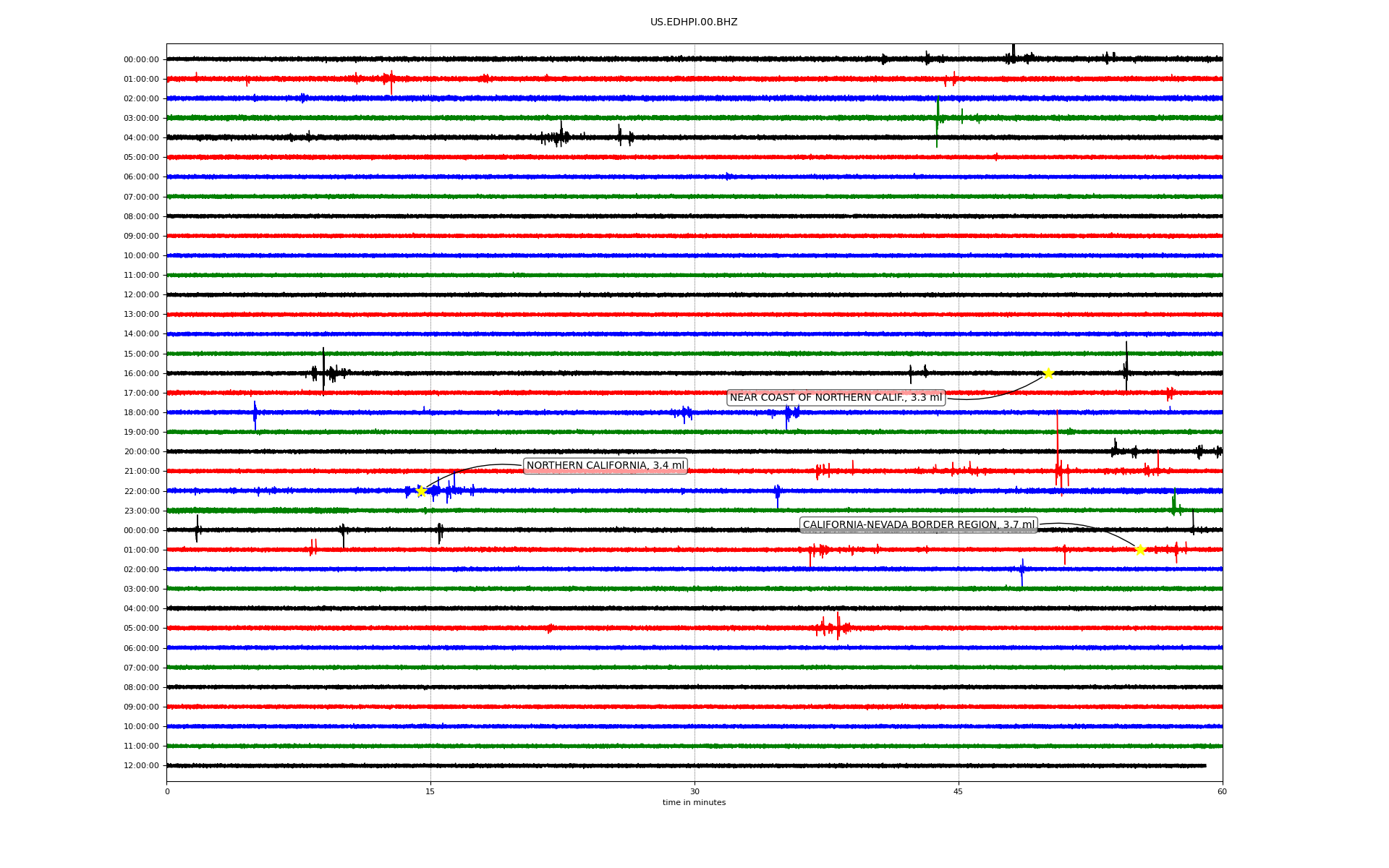The width and height of the screenshot is (1389, 868).
Task: Click the x-axis tick label 0
Action: point(167,791)
